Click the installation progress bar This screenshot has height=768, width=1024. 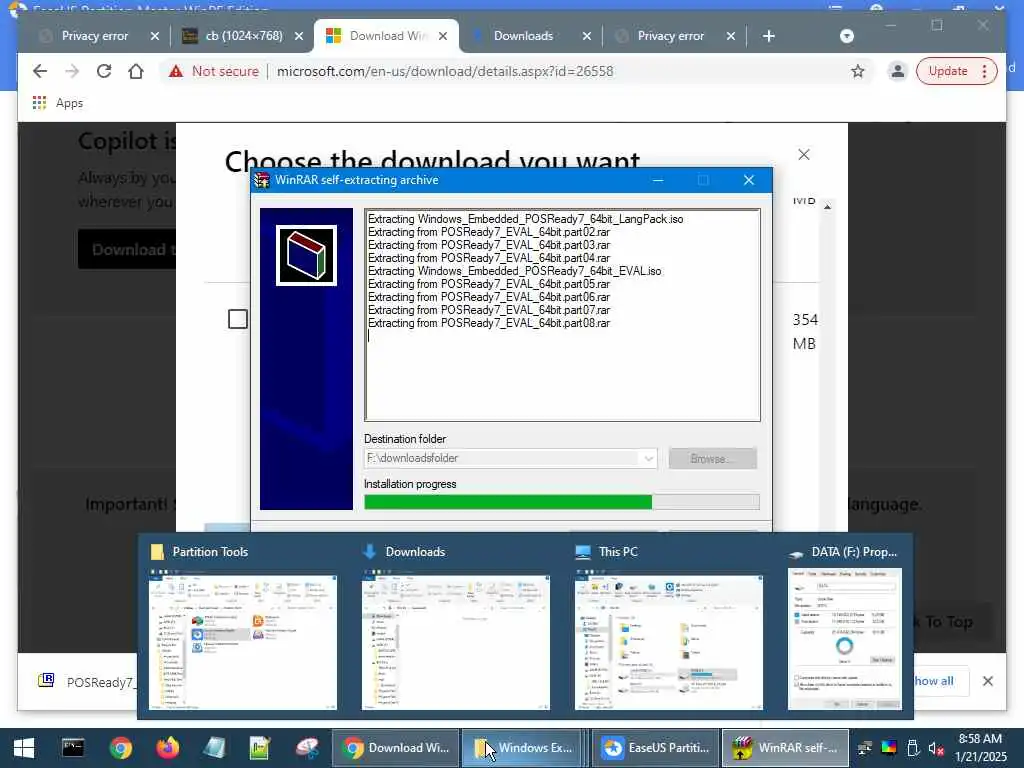tap(562, 502)
